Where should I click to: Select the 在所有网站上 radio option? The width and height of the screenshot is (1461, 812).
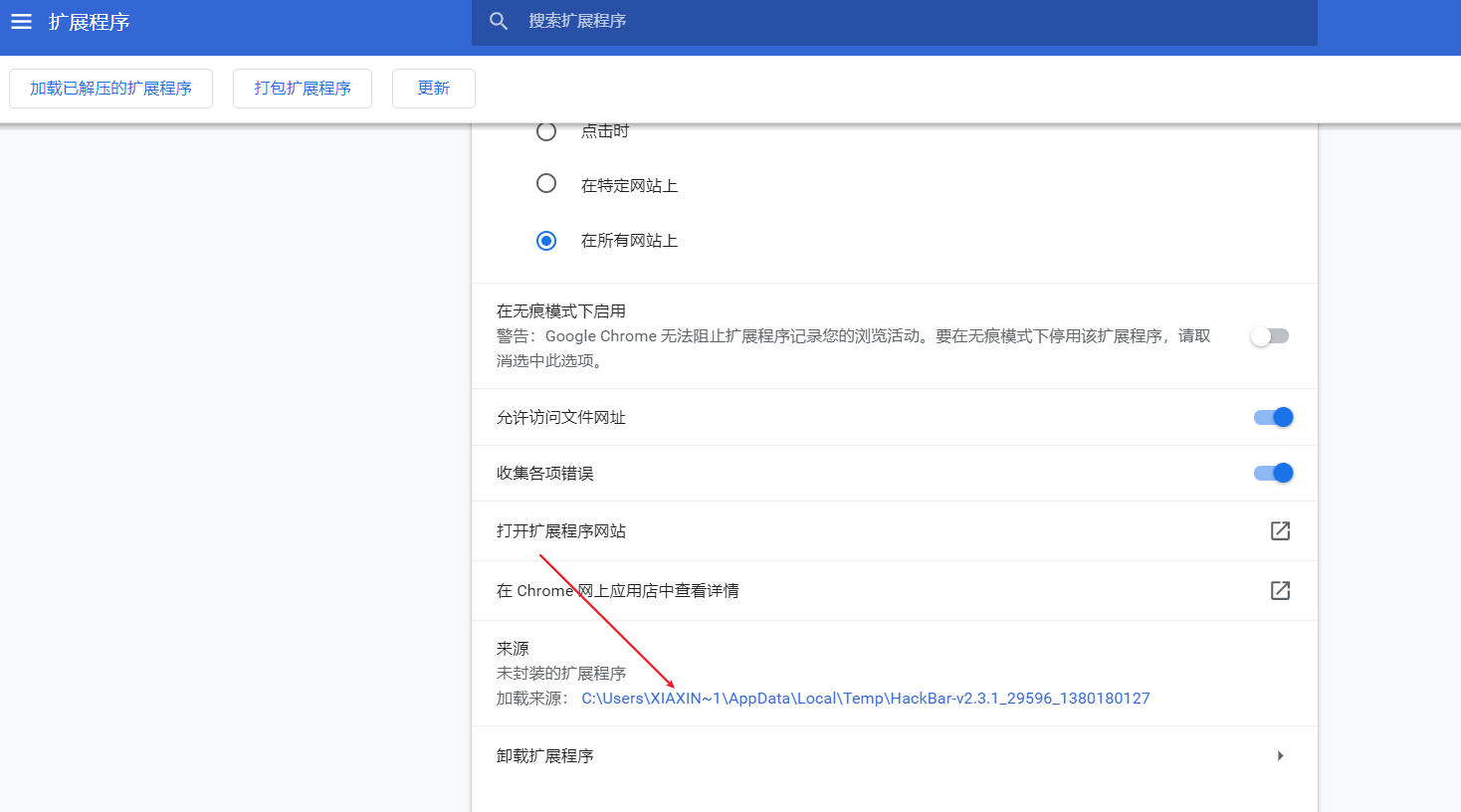pyautogui.click(x=546, y=241)
